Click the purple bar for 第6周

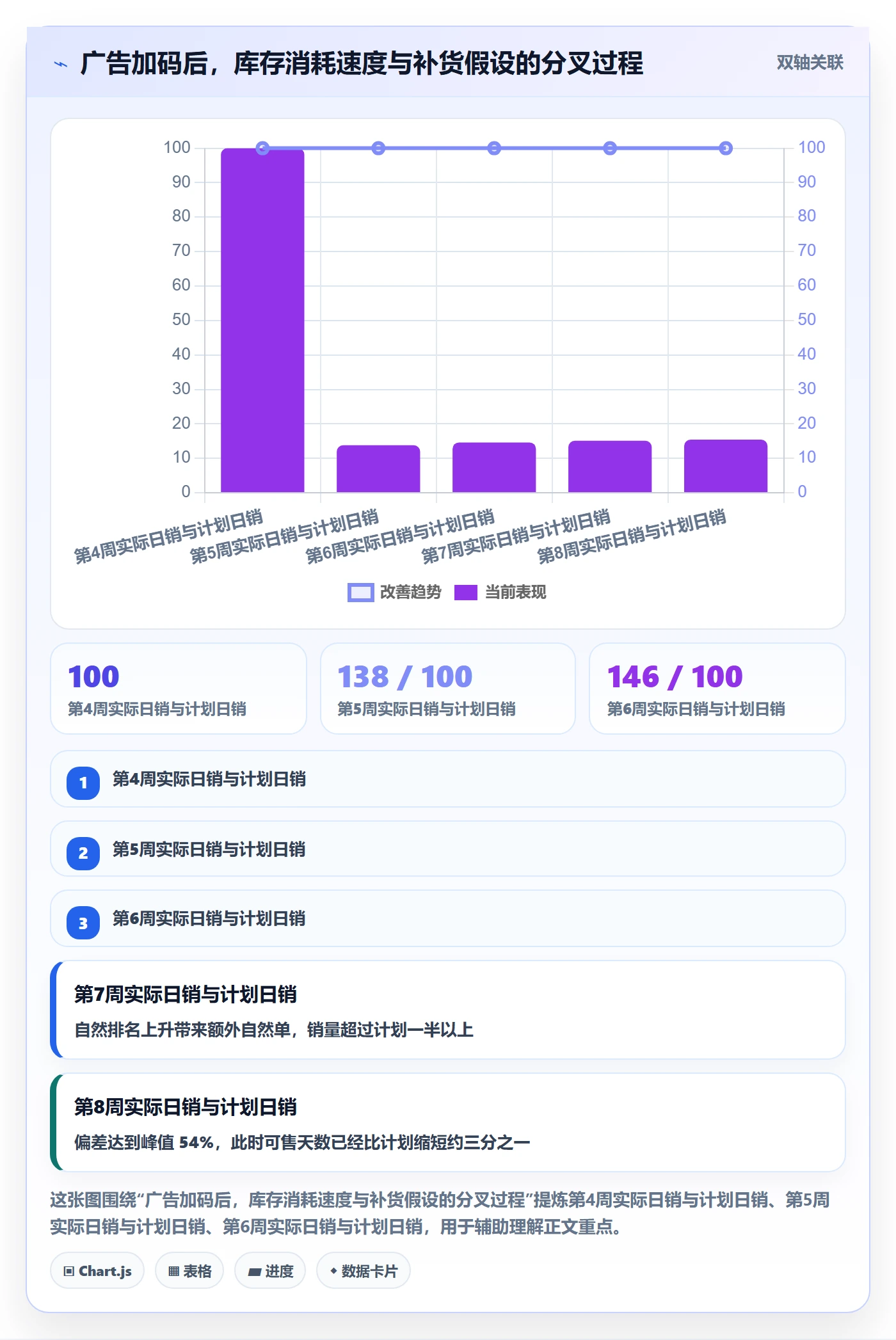tap(494, 467)
